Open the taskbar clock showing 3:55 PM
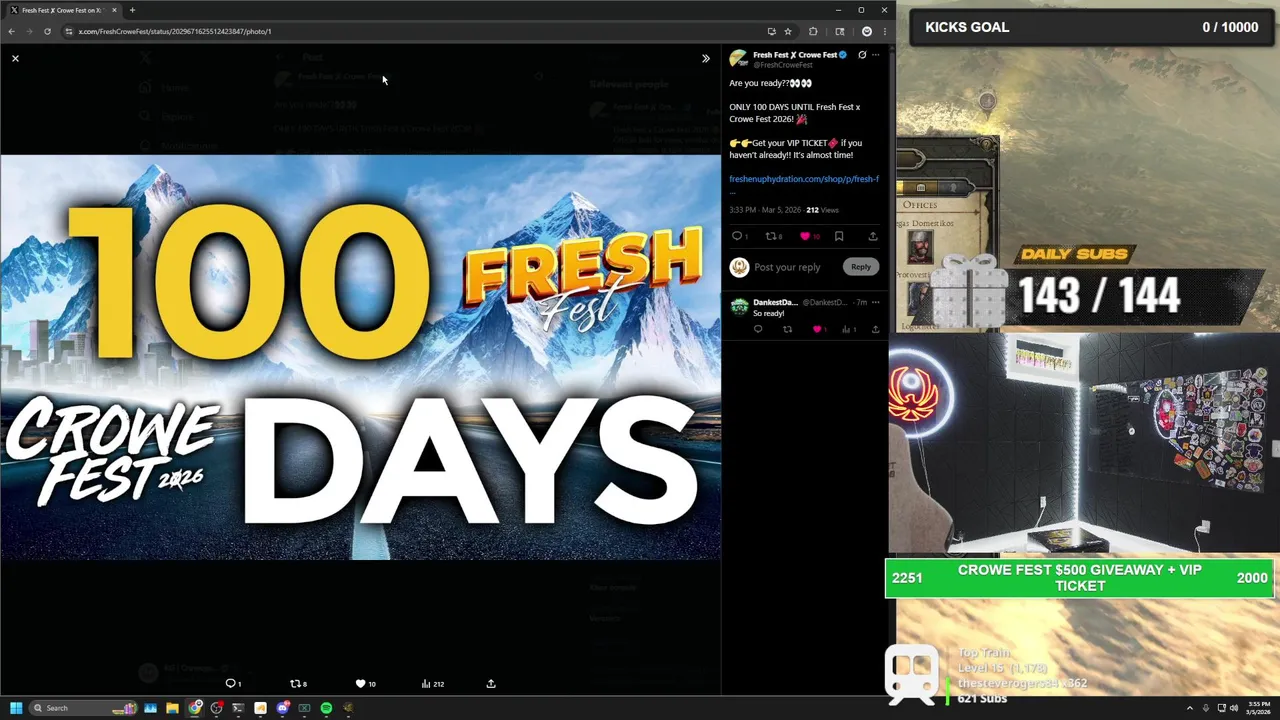Screen dimensions: 1280x720 point(1258,708)
